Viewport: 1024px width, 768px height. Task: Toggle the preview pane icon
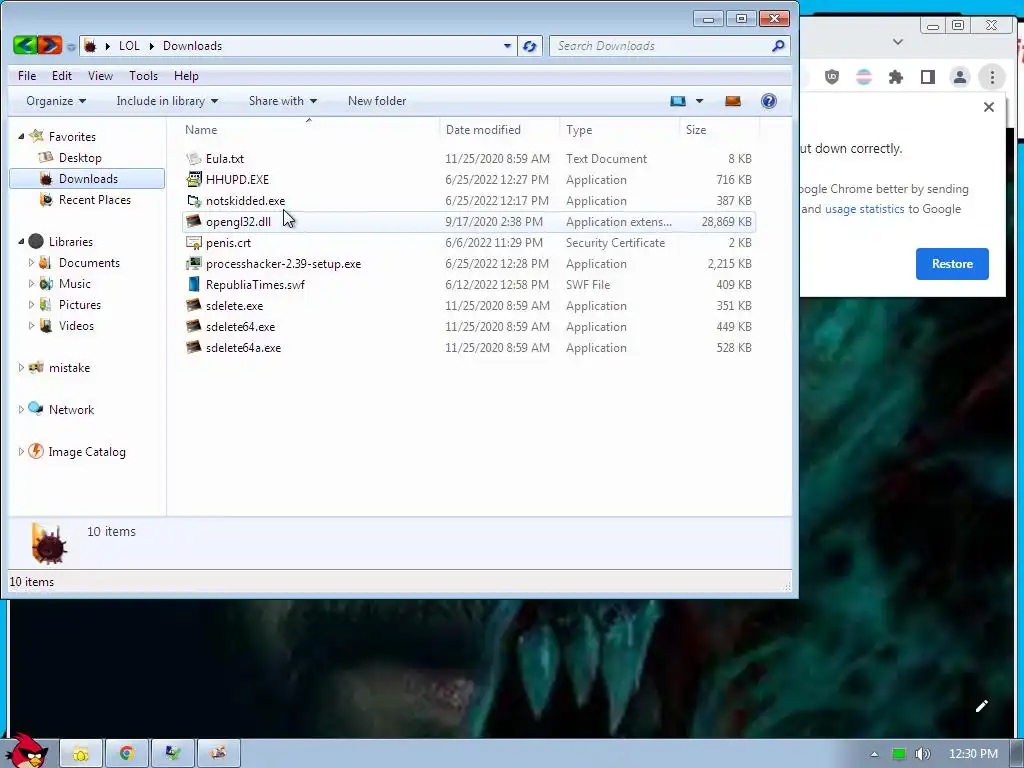tap(733, 101)
